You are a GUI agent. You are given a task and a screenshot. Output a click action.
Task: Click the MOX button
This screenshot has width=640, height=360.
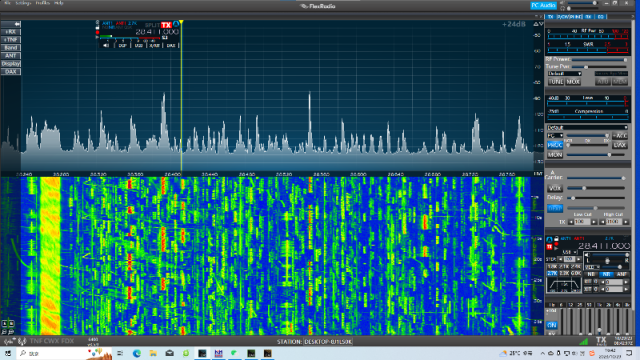pos(573,82)
